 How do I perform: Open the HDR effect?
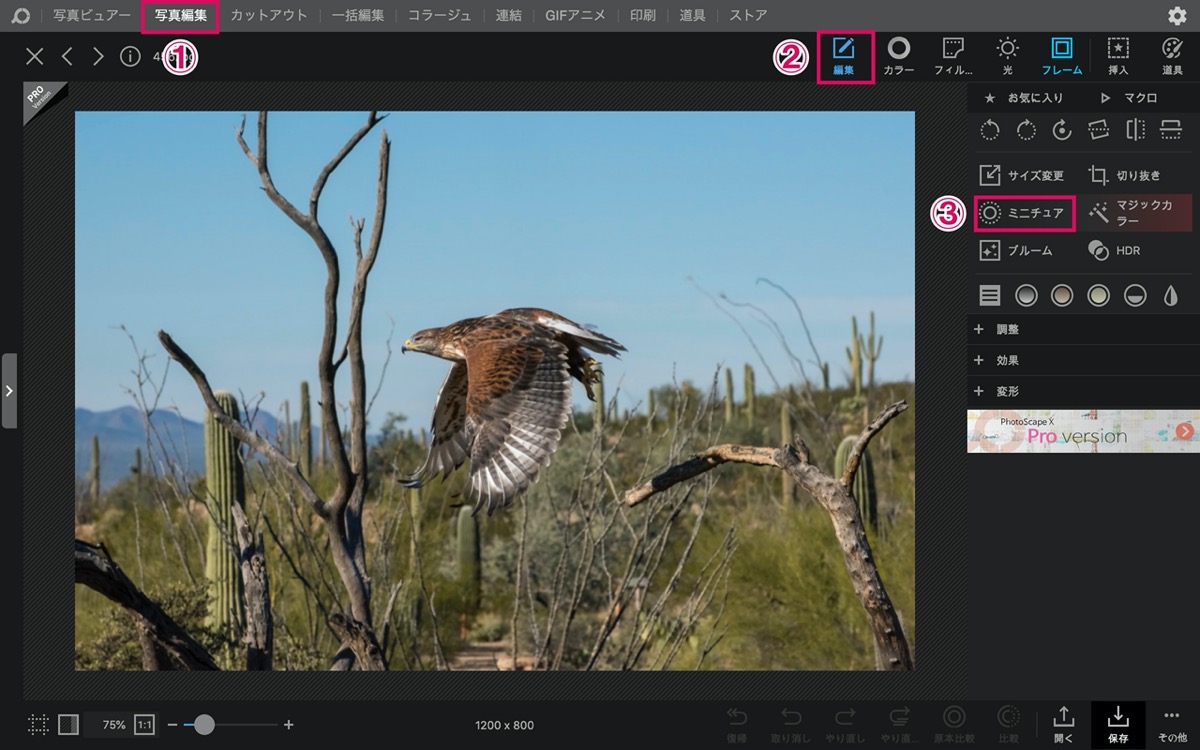(x=1114, y=250)
